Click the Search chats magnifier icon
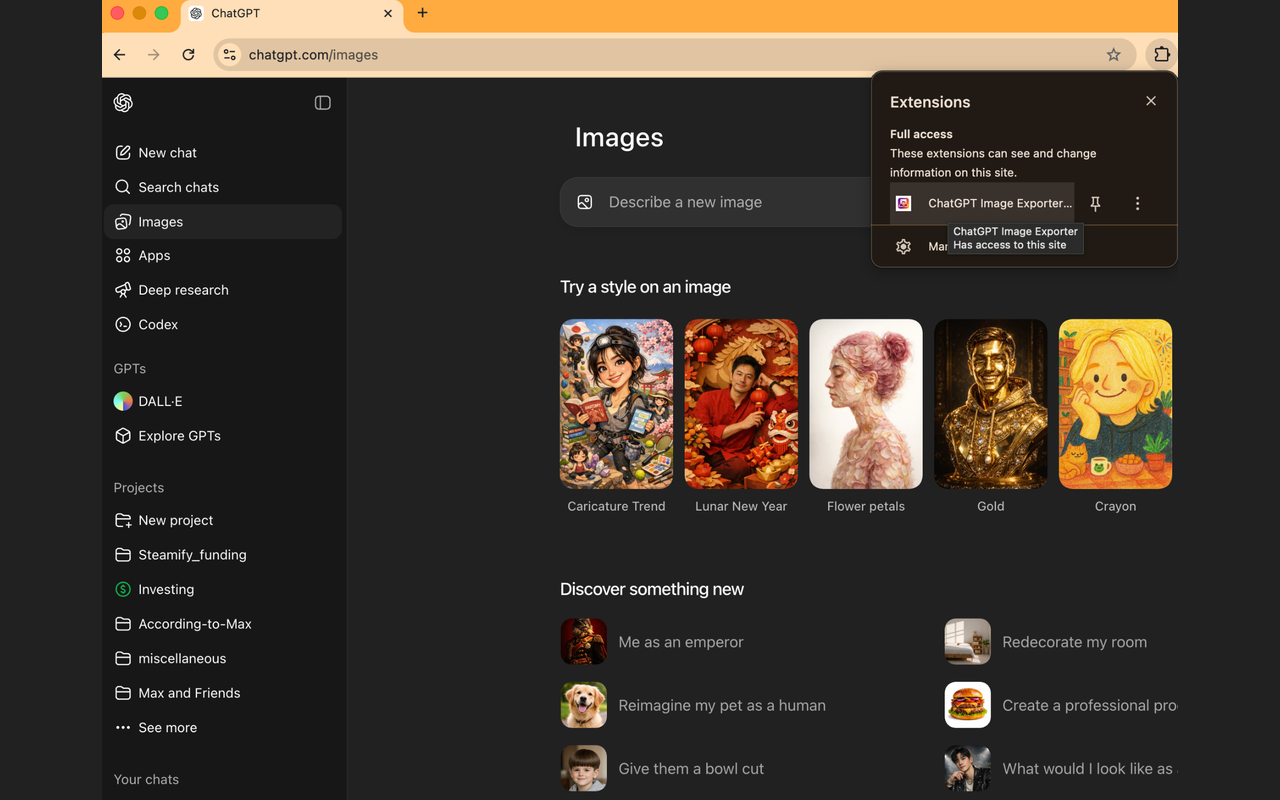 click(123, 187)
